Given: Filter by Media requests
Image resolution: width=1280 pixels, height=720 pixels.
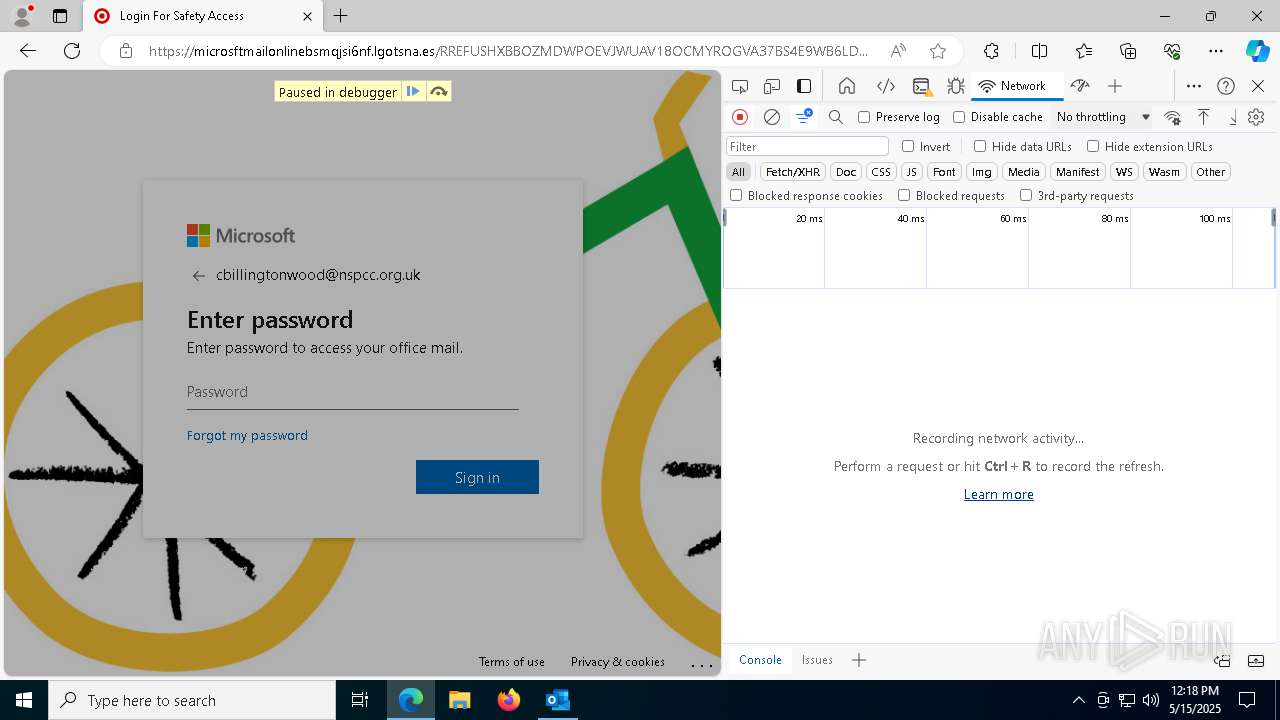Looking at the screenshot, I should 1023,172.
